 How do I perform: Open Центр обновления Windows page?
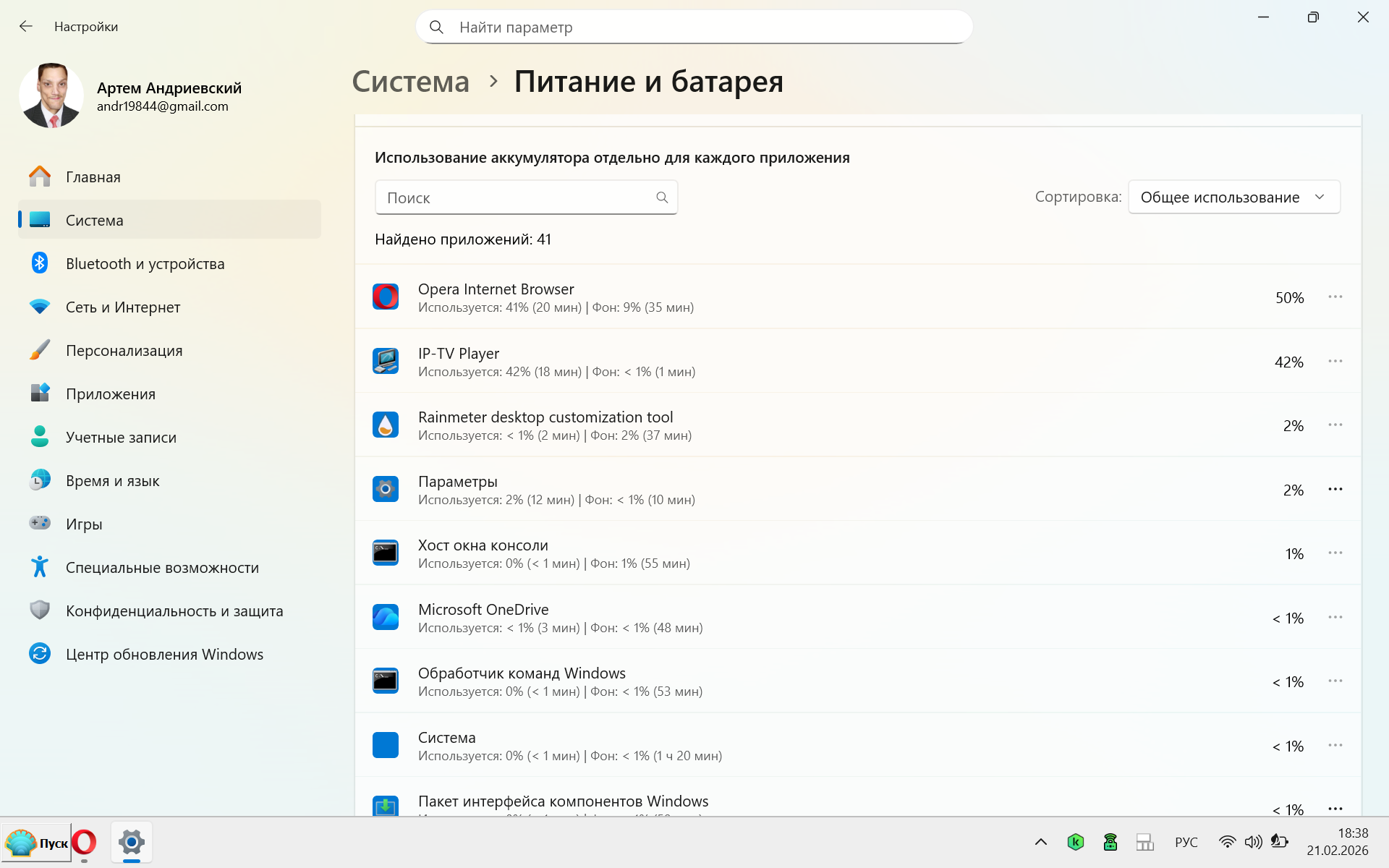click(164, 655)
